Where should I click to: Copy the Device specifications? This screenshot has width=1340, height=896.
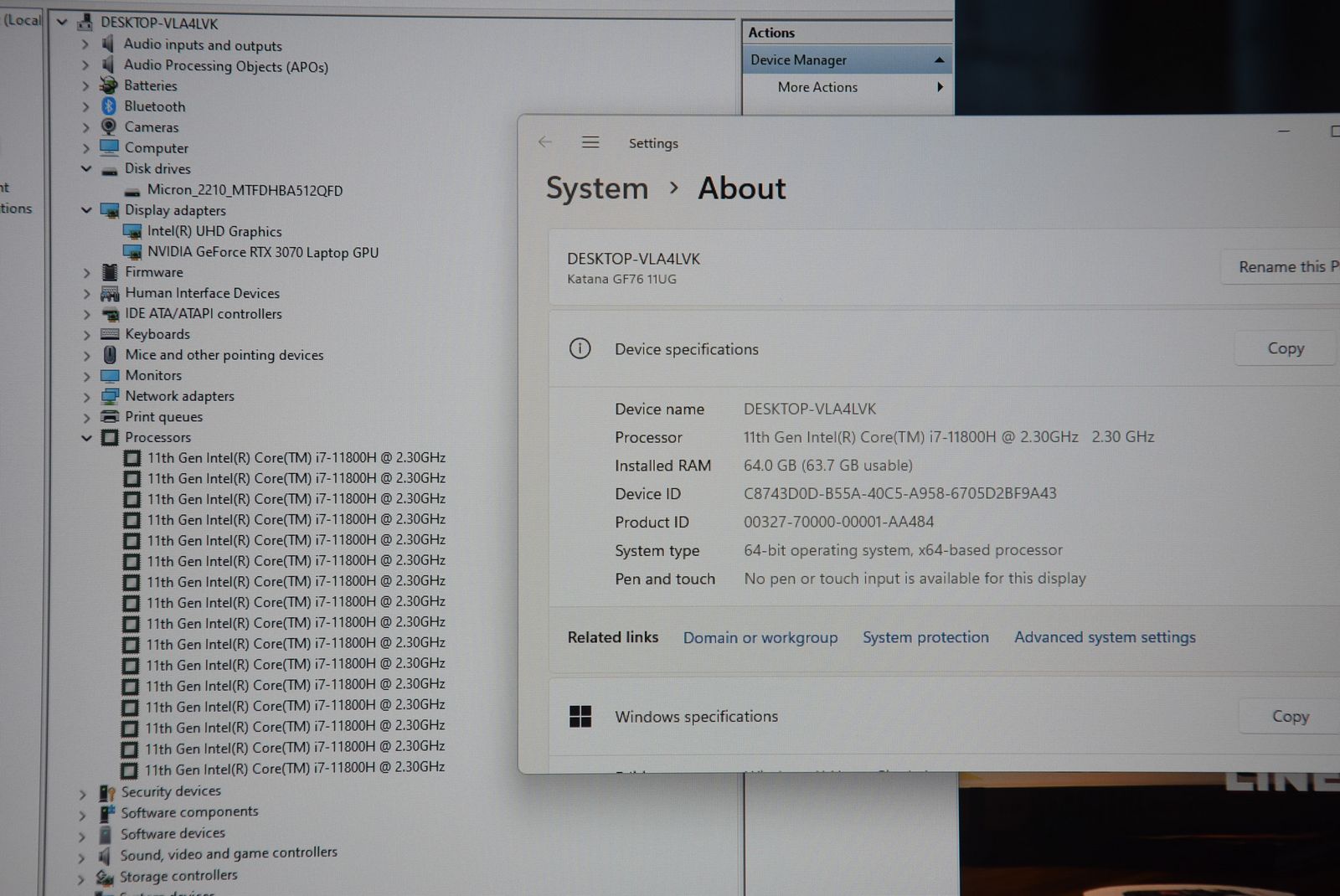[1286, 348]
